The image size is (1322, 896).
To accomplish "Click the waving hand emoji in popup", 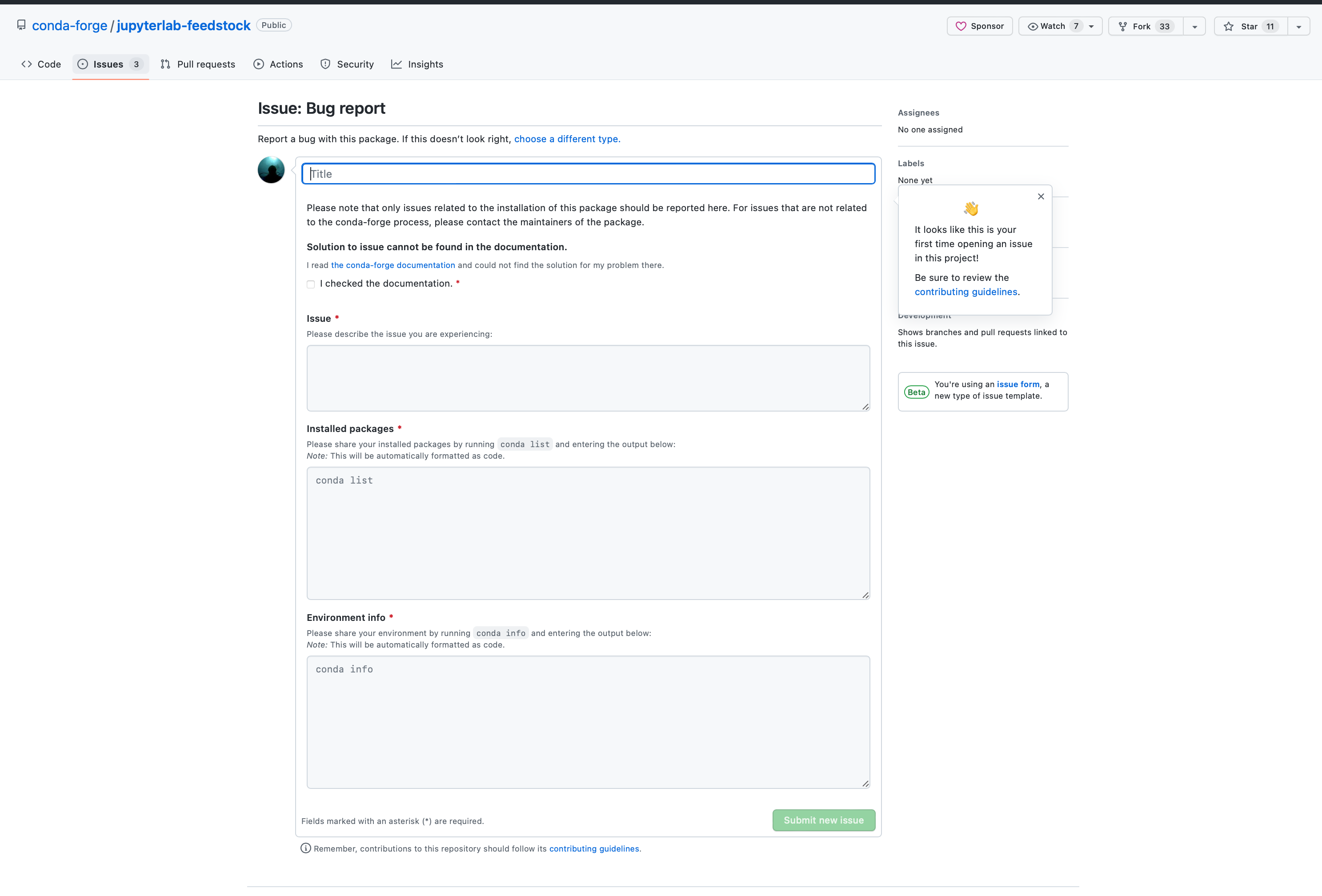I will [971, 208].
